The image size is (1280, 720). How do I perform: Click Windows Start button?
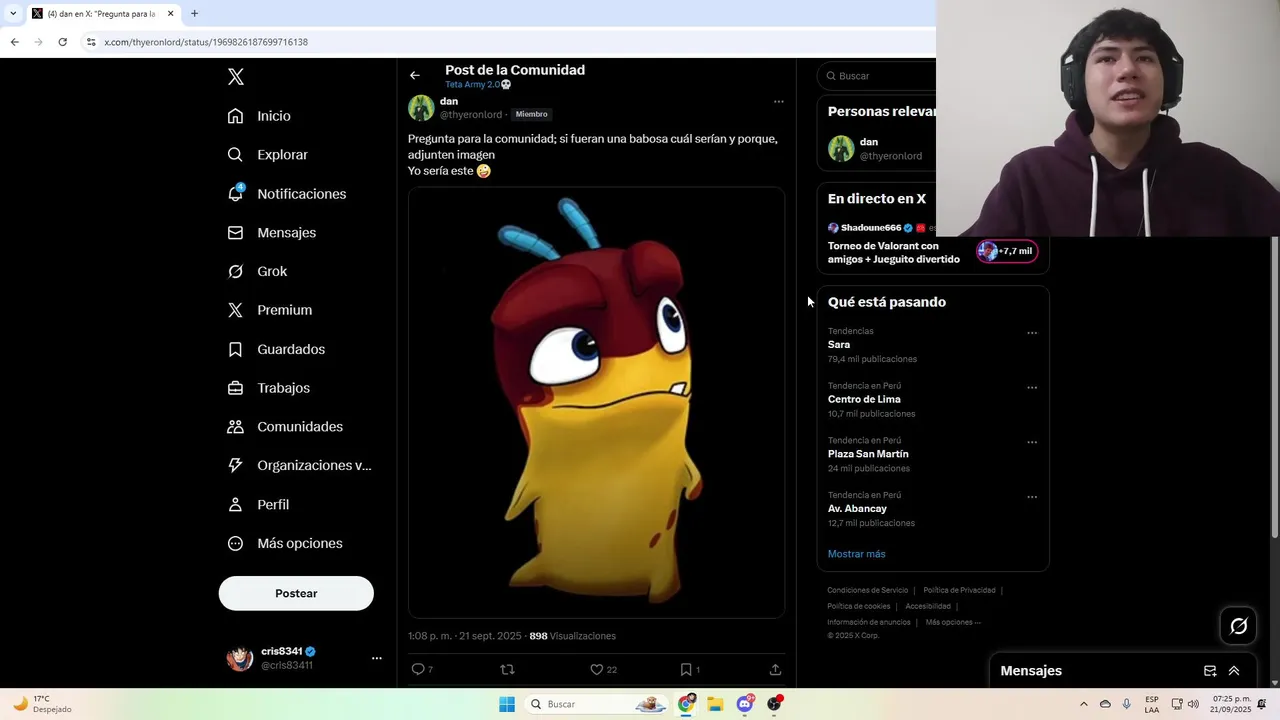click(x=507, y=704)
